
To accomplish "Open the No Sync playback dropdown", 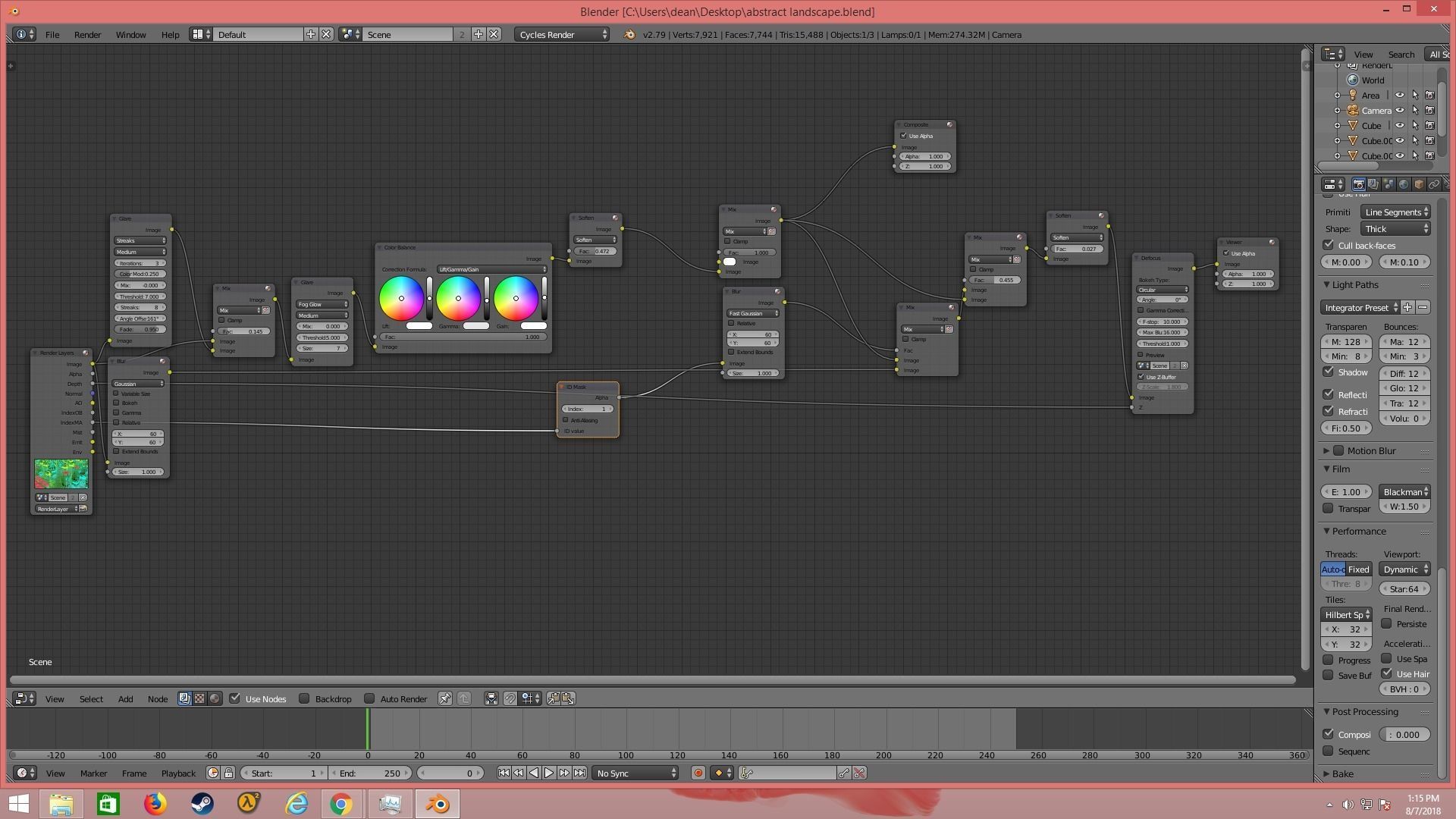I will coord(635,773).
